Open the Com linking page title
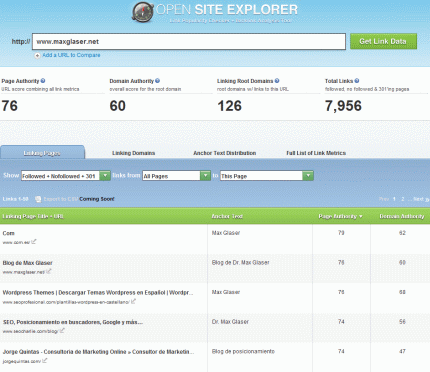The width and height of the screenshot is (430, 372). [9, 233]
